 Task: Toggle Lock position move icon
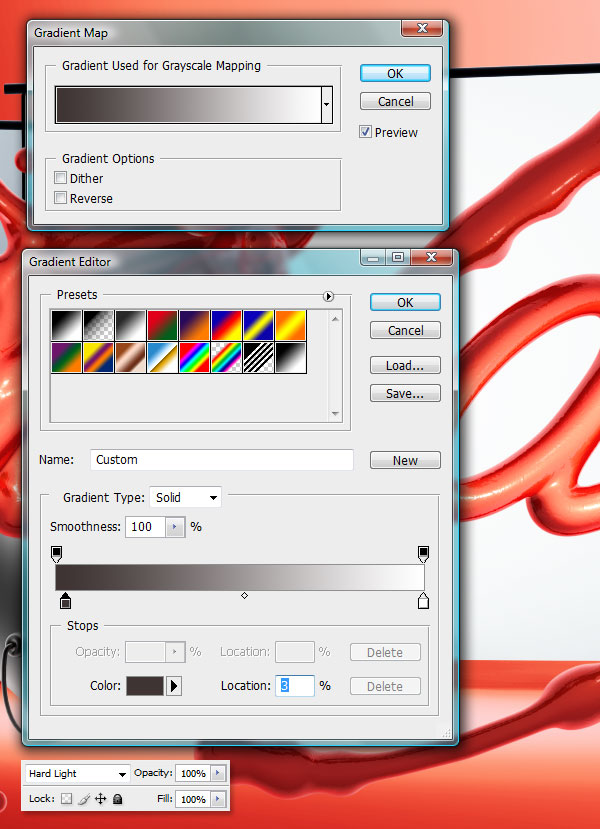(x=100, y=798)
